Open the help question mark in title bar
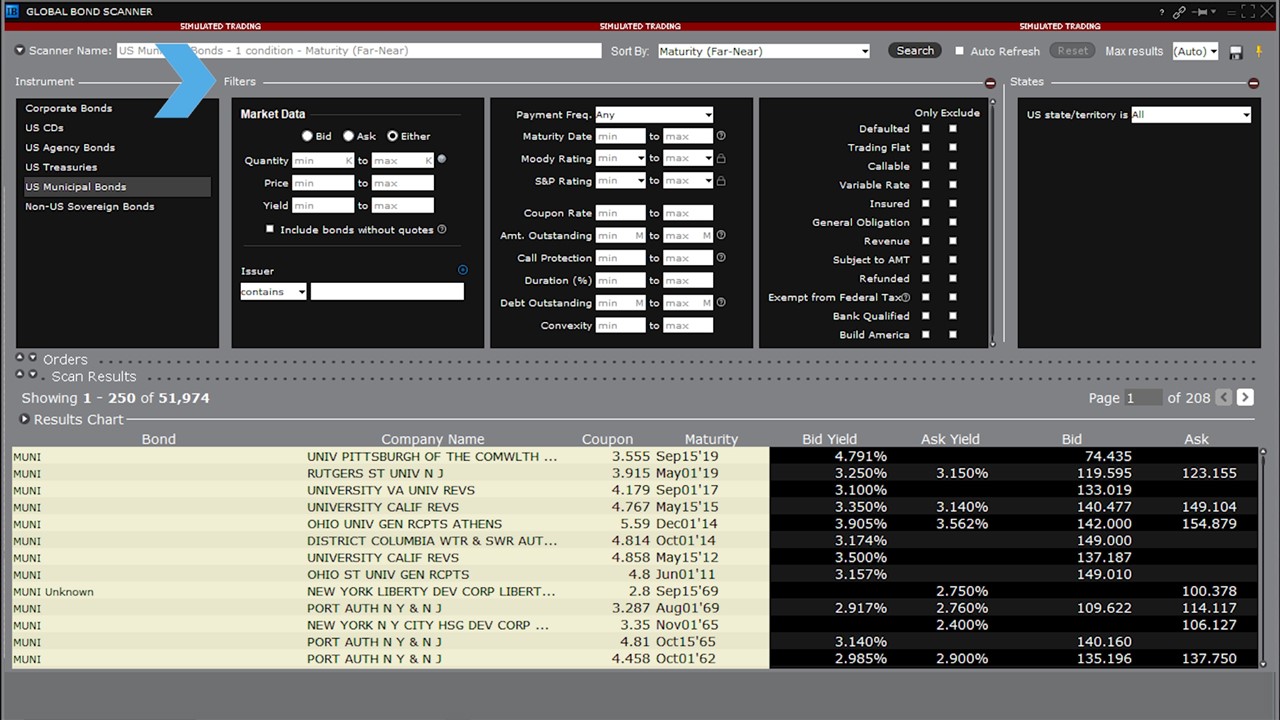 (x=1161, y=12)
